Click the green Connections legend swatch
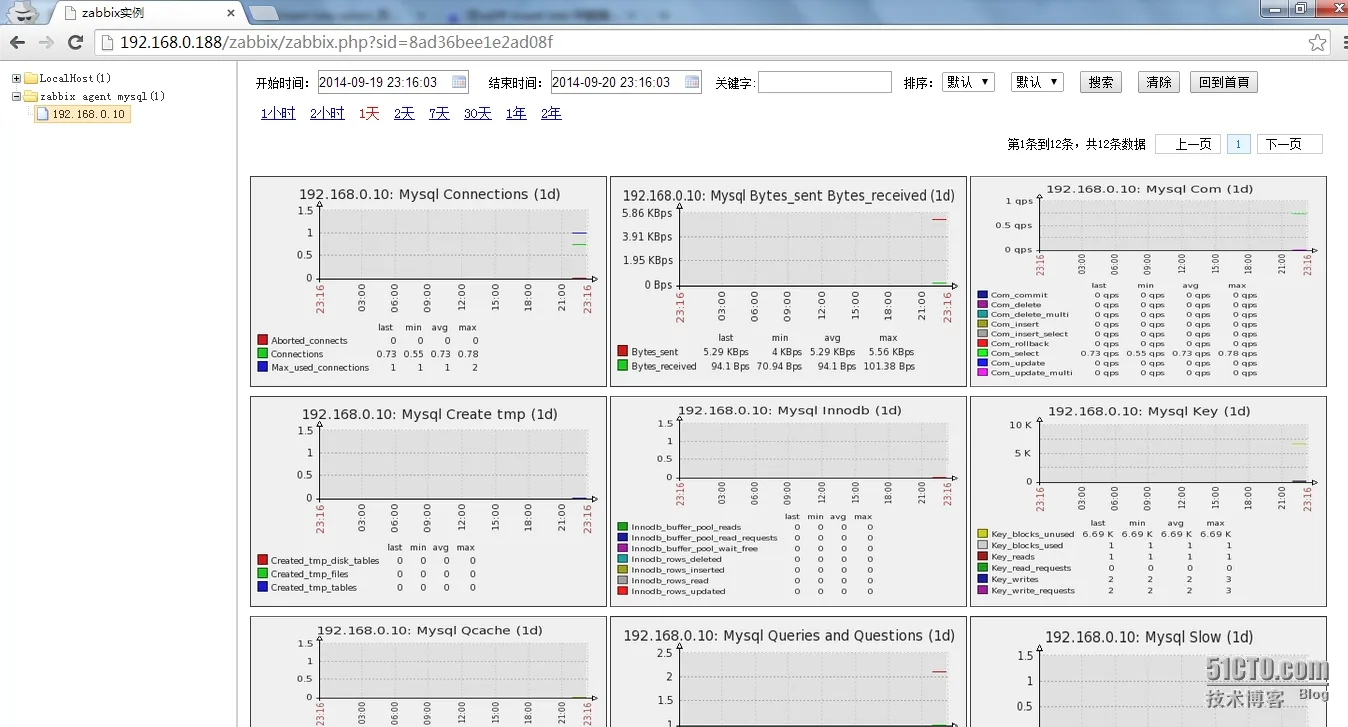 tap(262, 354)
